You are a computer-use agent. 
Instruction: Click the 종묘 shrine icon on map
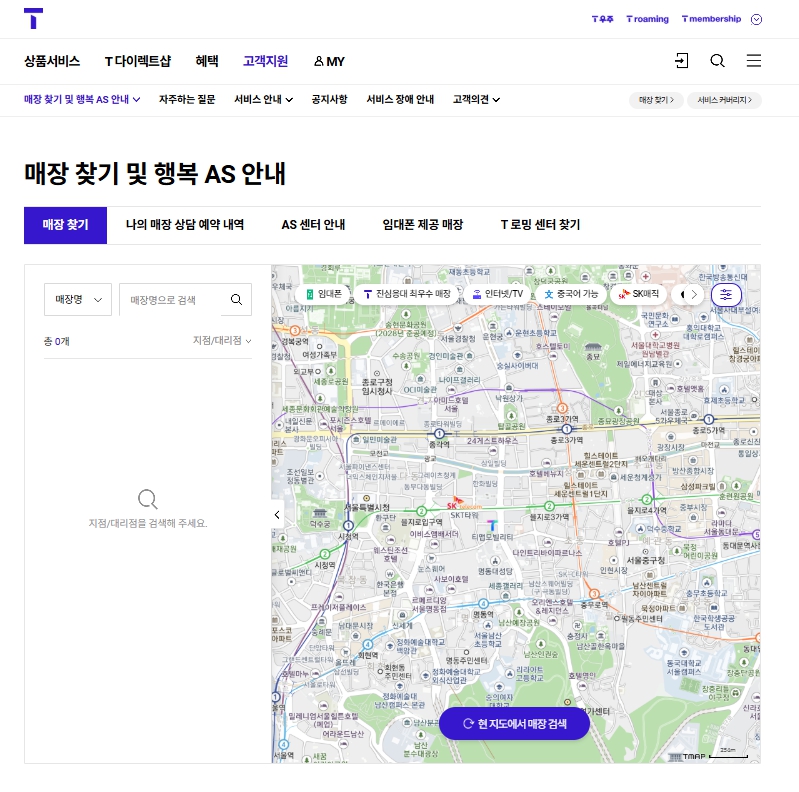pos(593,347)
